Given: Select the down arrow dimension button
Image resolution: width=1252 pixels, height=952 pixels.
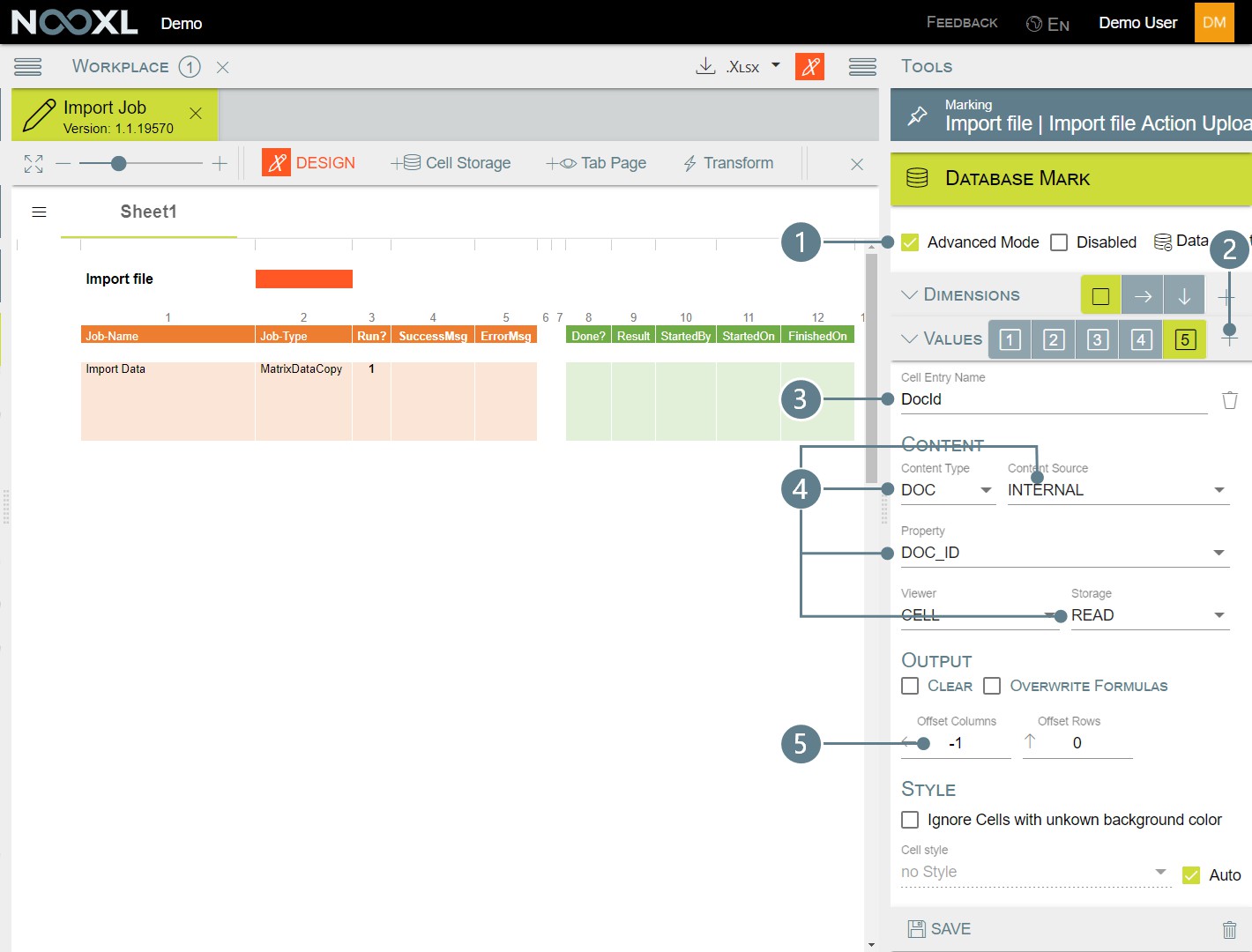Looking at the screenshot, I should pyautogui.click(x=1184, y=296).
